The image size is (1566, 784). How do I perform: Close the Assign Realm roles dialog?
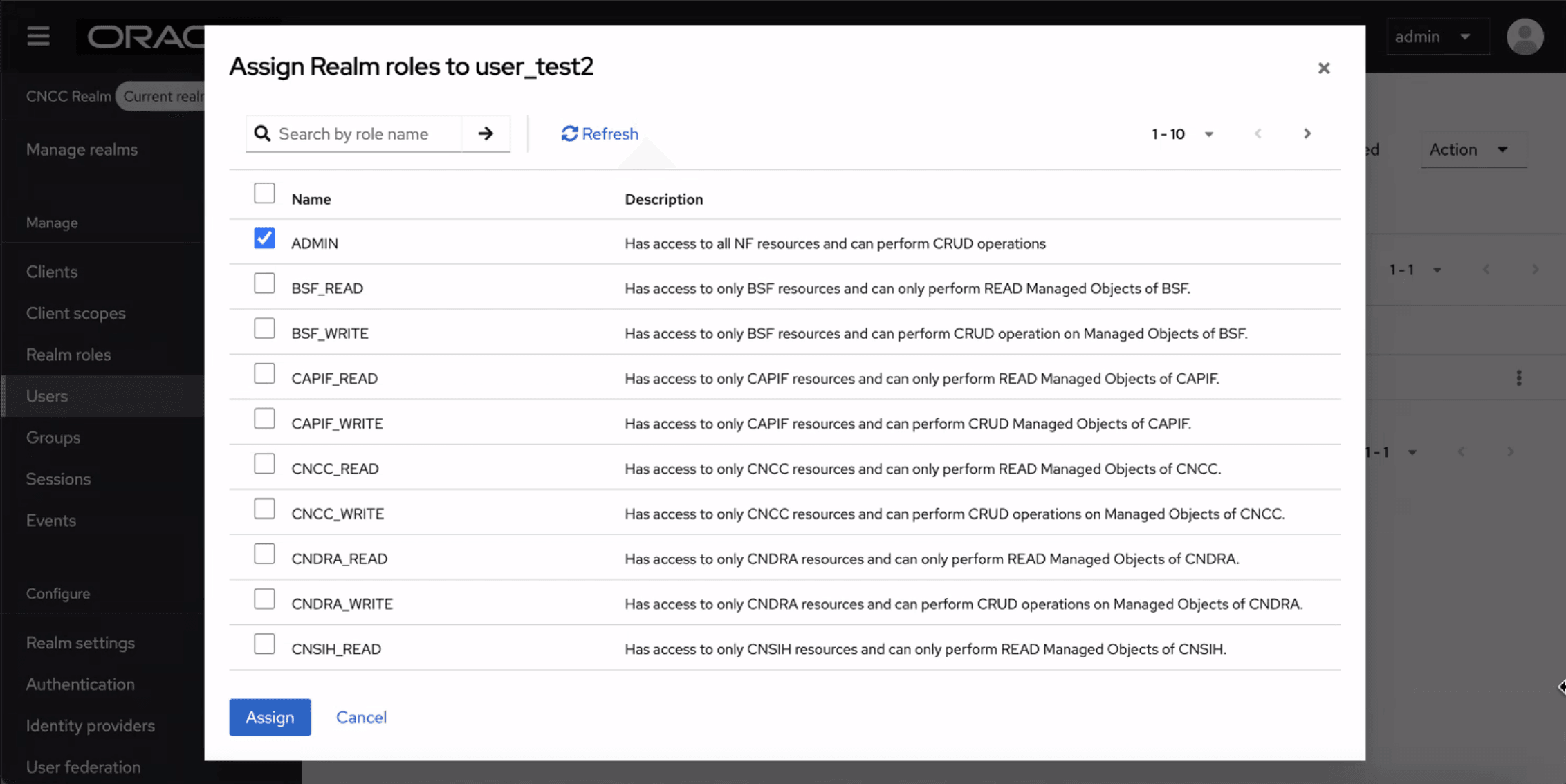tap(1323, 68)
